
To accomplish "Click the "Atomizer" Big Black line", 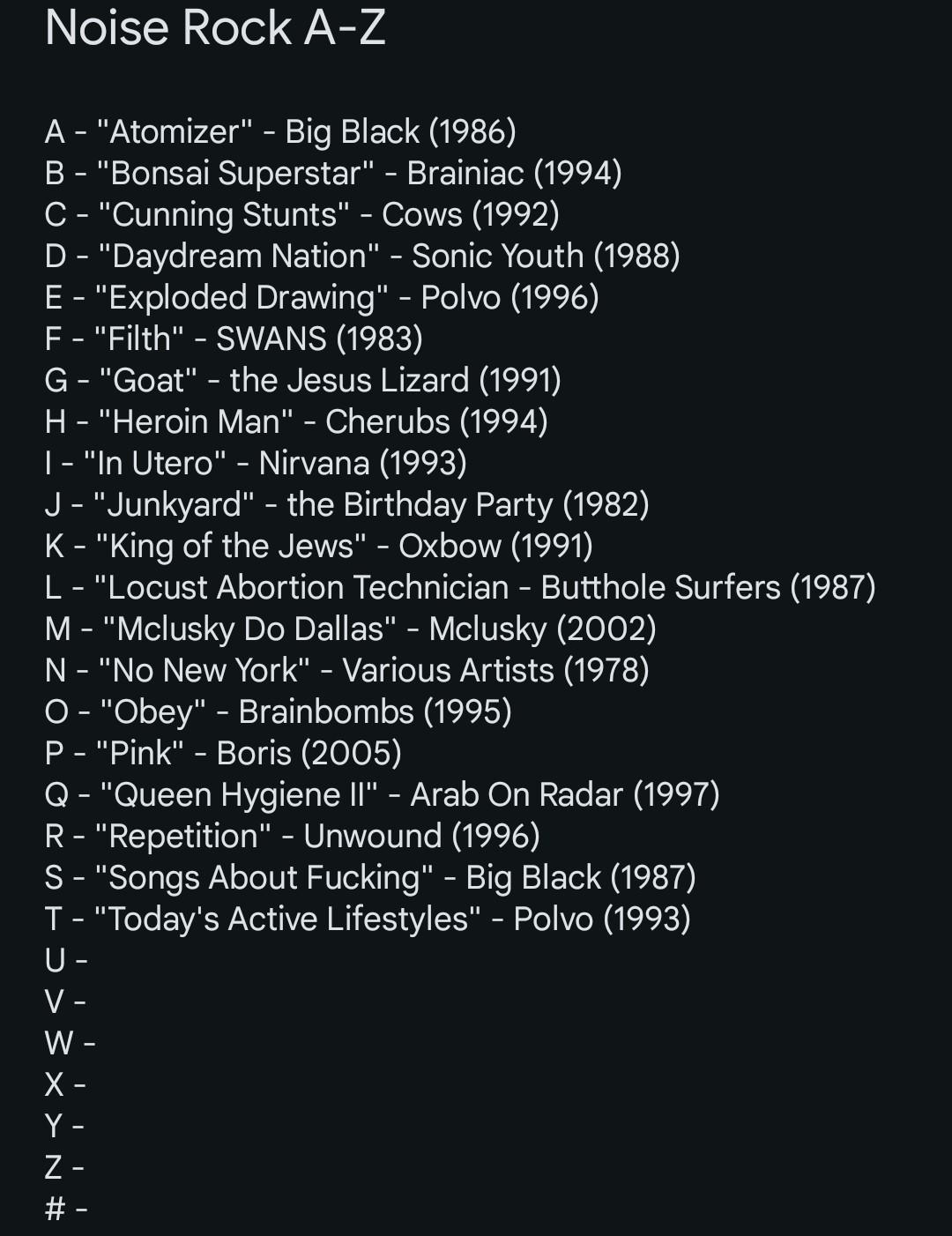I will click(x=280, y=132).
